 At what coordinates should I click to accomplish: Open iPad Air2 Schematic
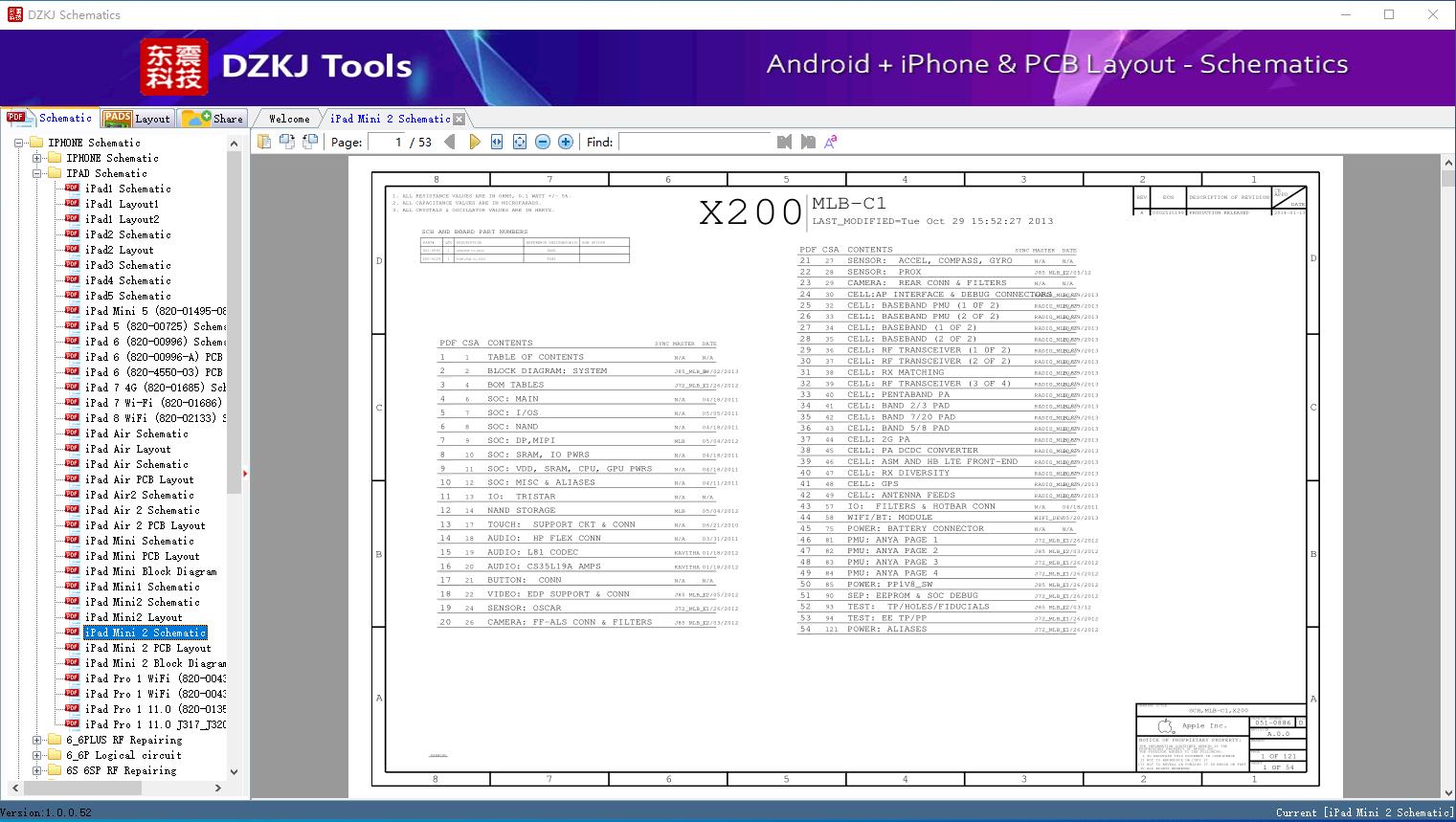[x=139, y=495]
